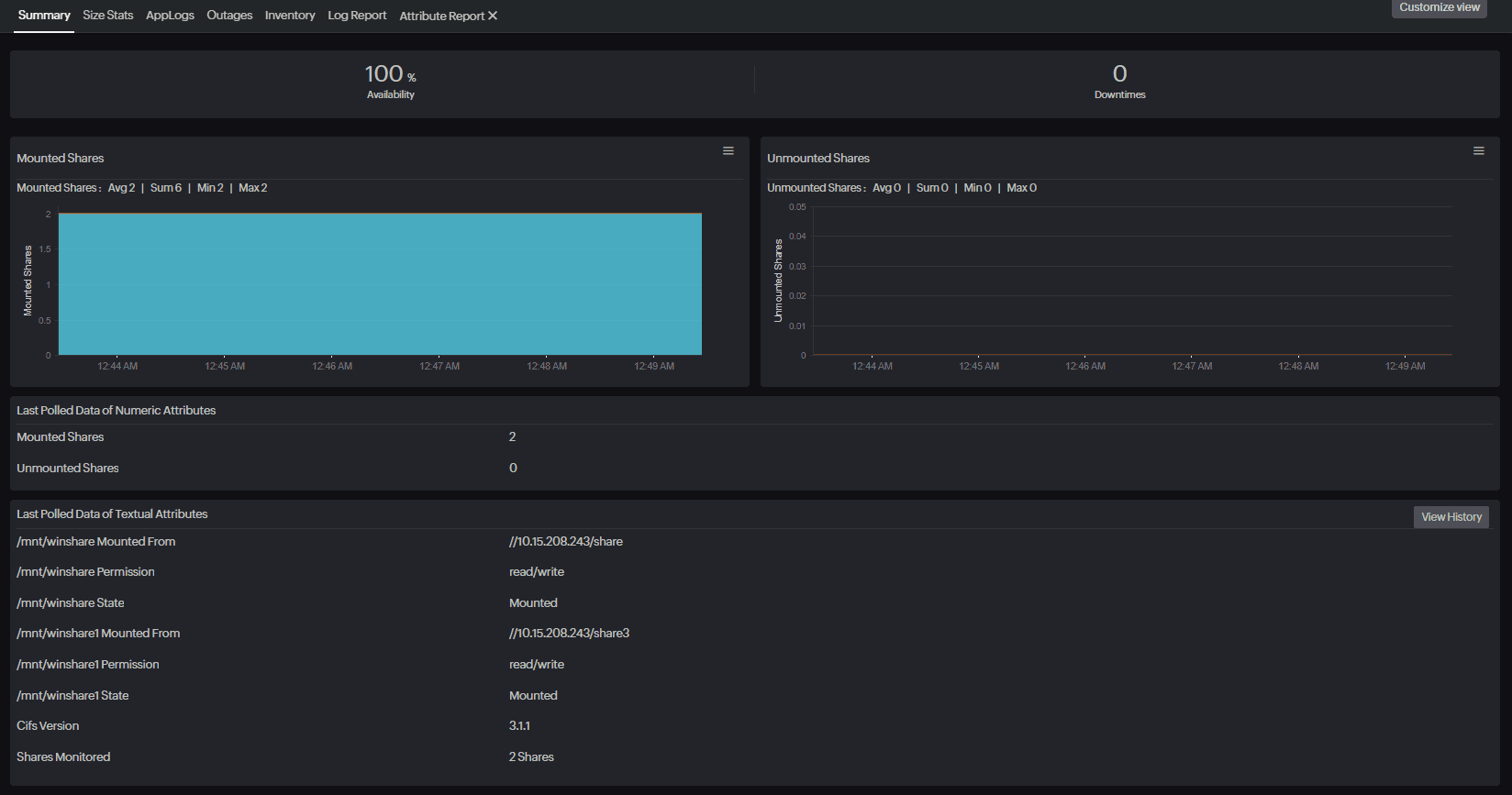Viewport: 1512px width, 795px height.
Task: Click the Unmounted Shares chart title
Action: 818,159
